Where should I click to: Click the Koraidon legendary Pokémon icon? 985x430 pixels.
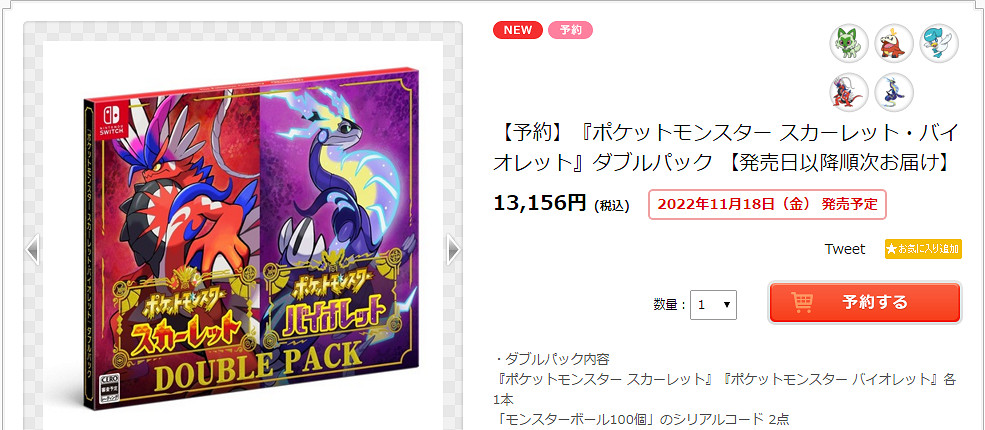(x=849, y=92)
